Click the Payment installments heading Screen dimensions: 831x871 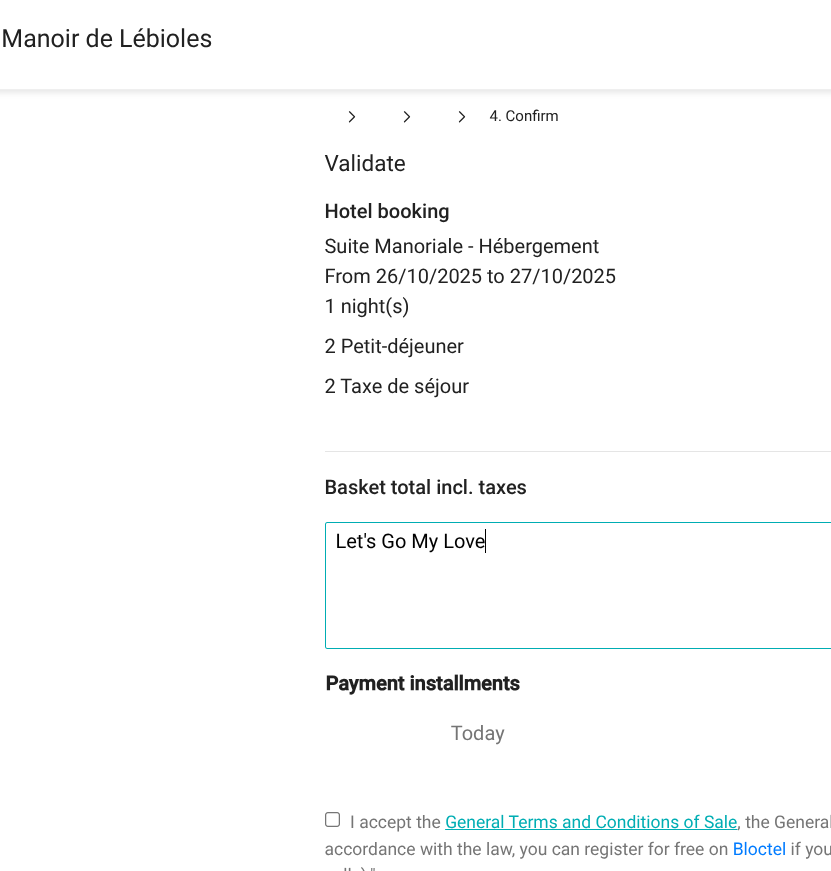pos(423,683)
